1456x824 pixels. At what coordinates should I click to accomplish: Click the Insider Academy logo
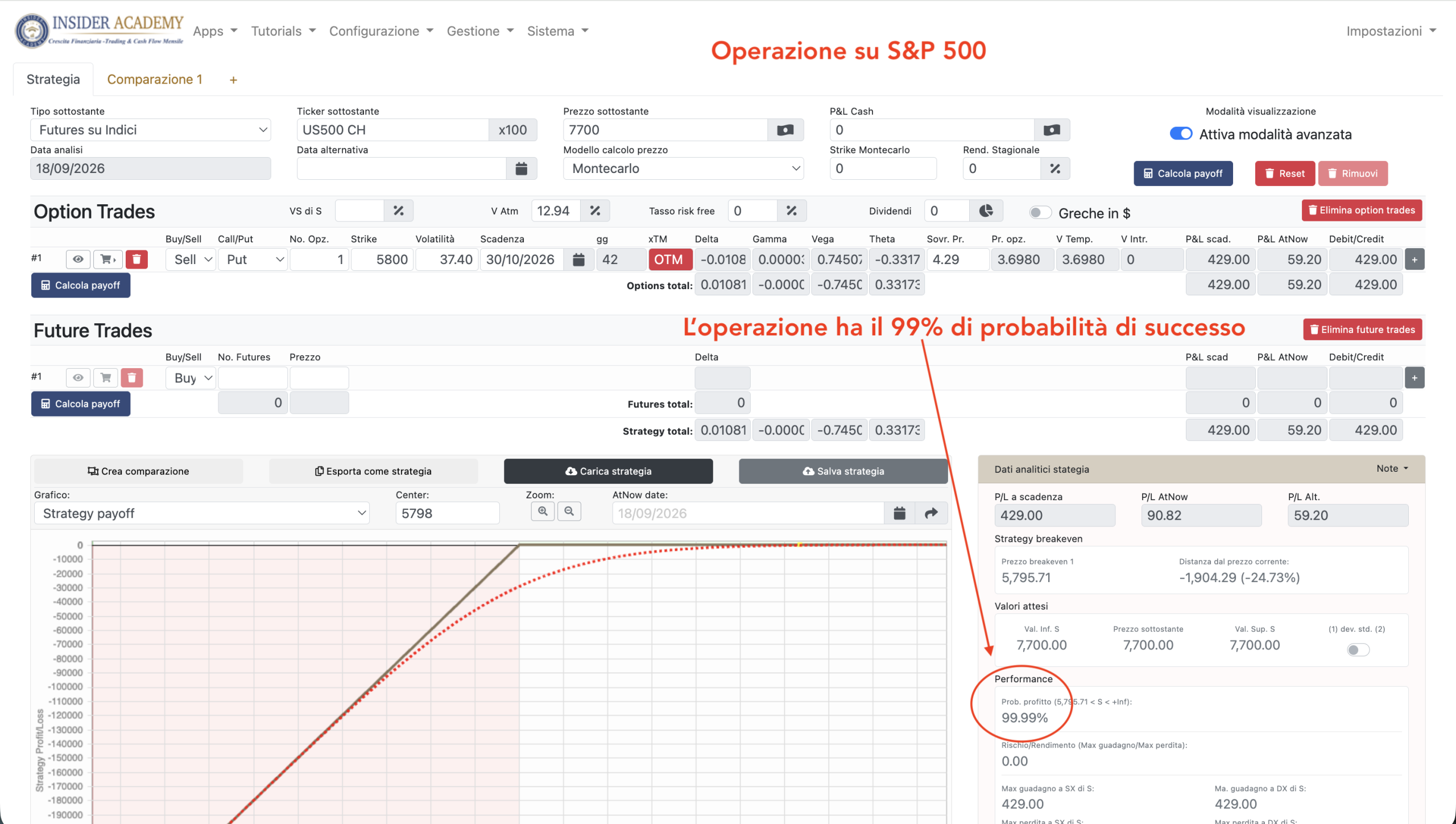click(99, 31)
